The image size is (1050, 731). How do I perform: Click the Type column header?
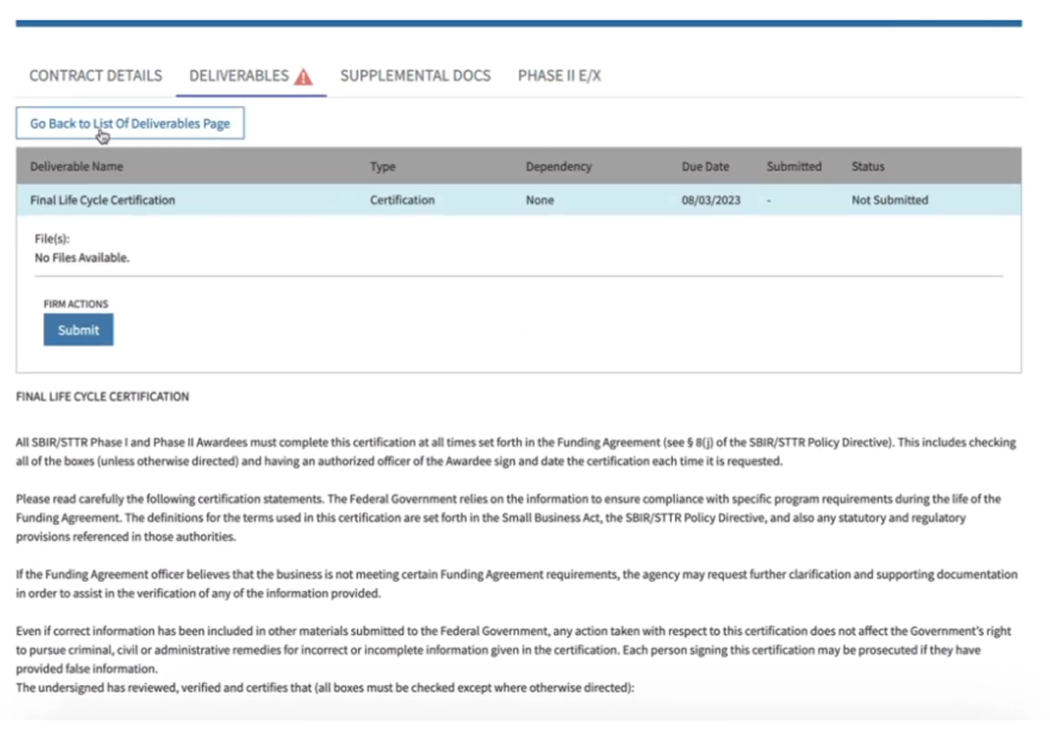click(383, 167)
